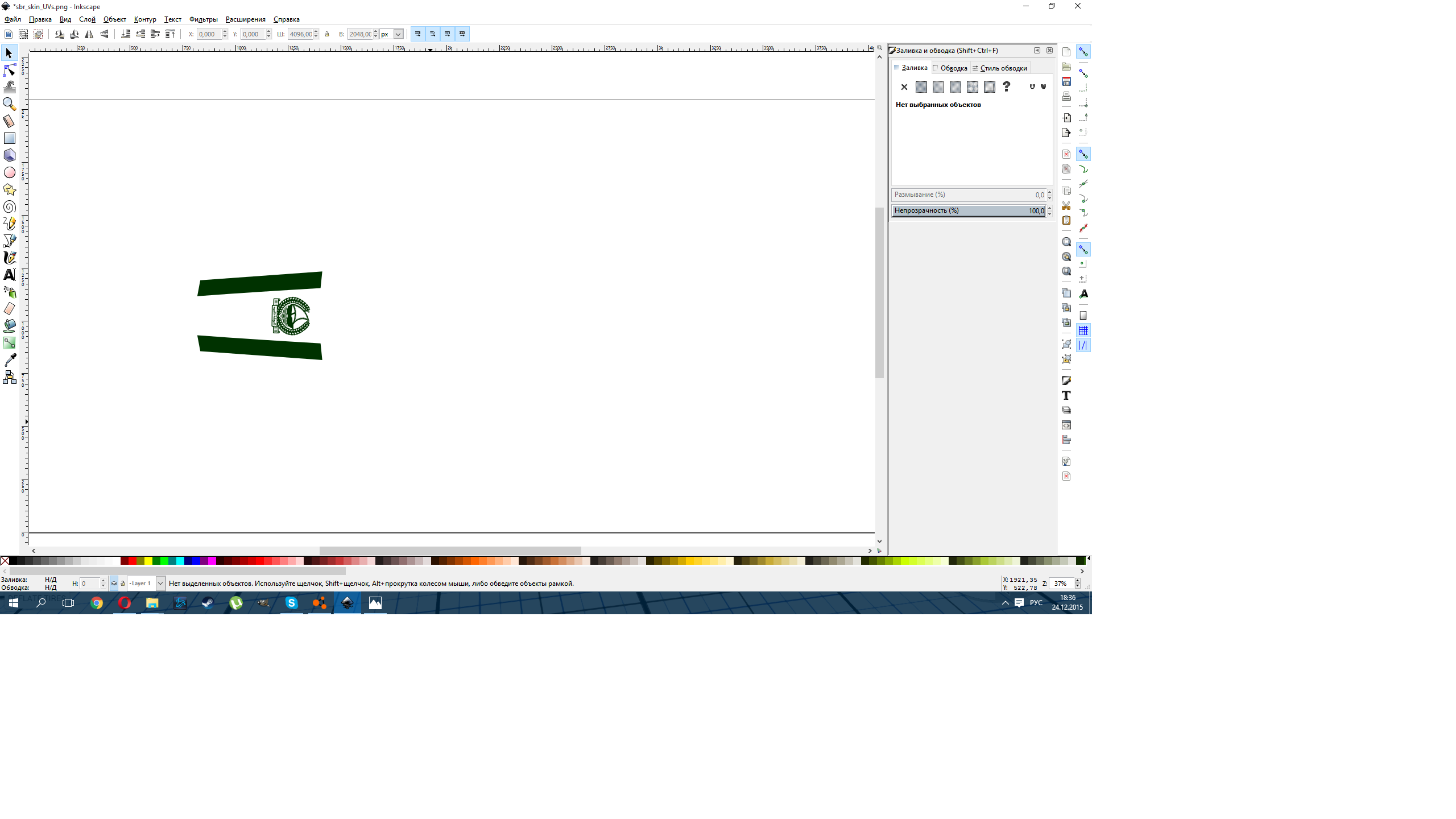Open the Файл menu

[13, 19]
